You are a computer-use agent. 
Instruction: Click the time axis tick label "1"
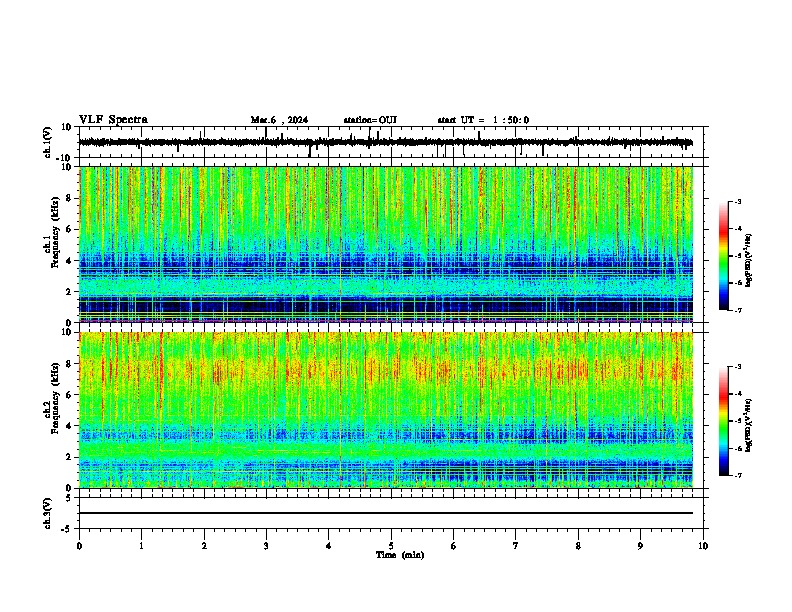tap(141, 546)
